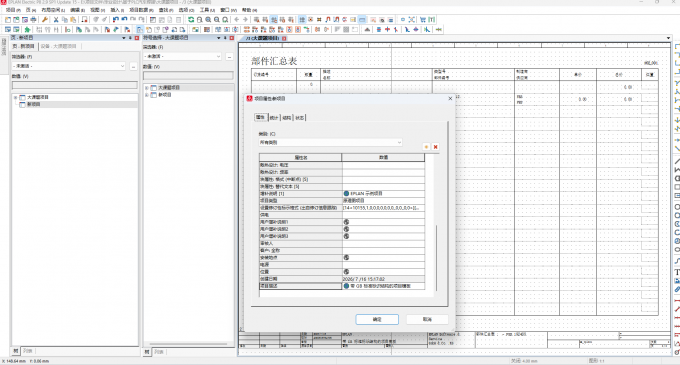Click the Print icon in the toolbar
Viewport: 680px width, 365px height.
coord(33,20)
